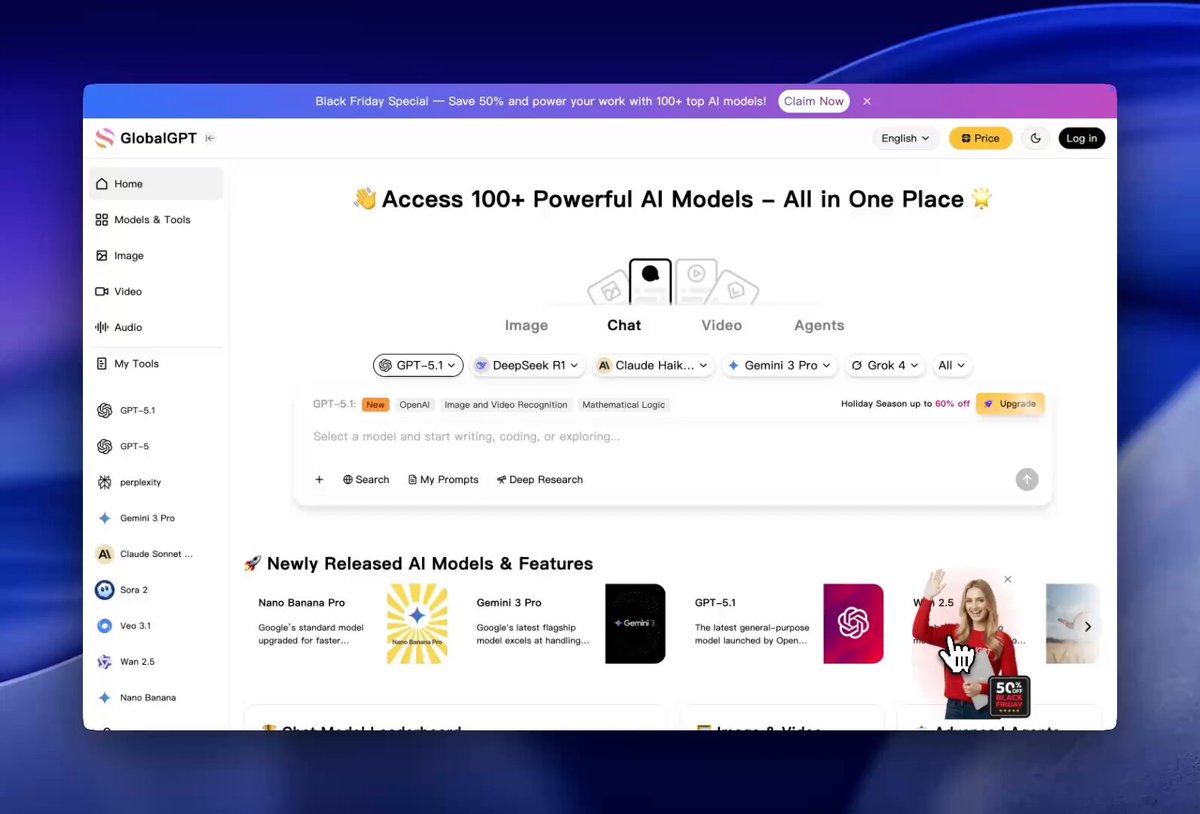Open the GPT-5.1 model dropdown
The height and width of the screenshot is (814, 1200).
418,366
